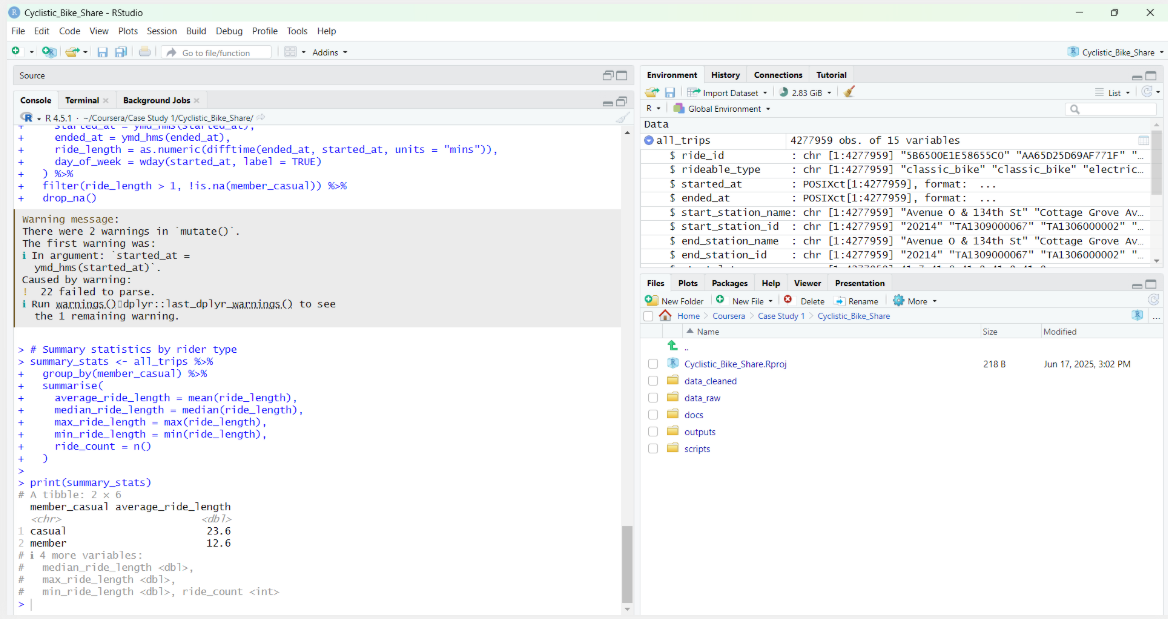Screen dimensions: 1168x619
Task: Create a New Folder in Files pane
Action: click(x=680, y=300)
